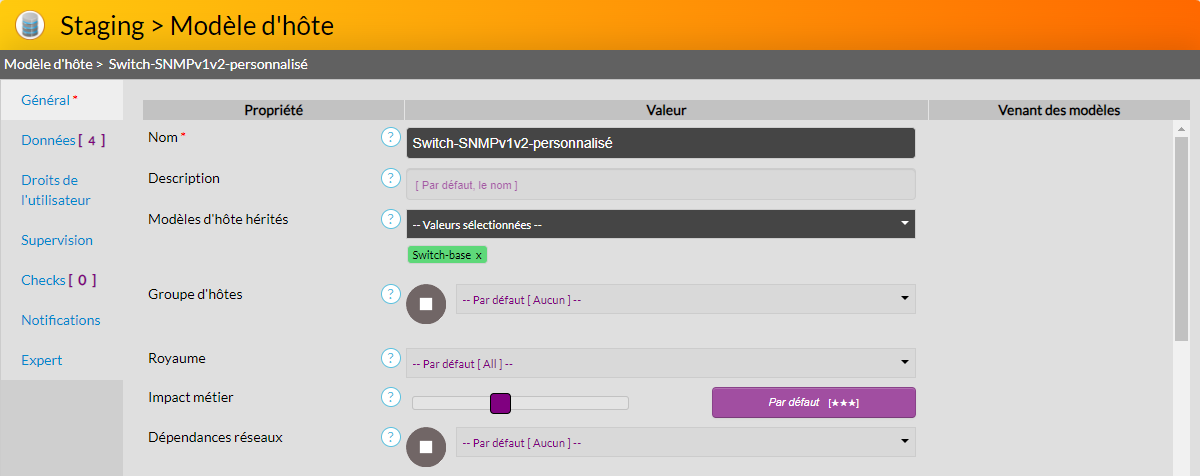1200x476 pixels.
Task: Toggle the round button beside Groupe d'hôtes
Action: point(426,304)
